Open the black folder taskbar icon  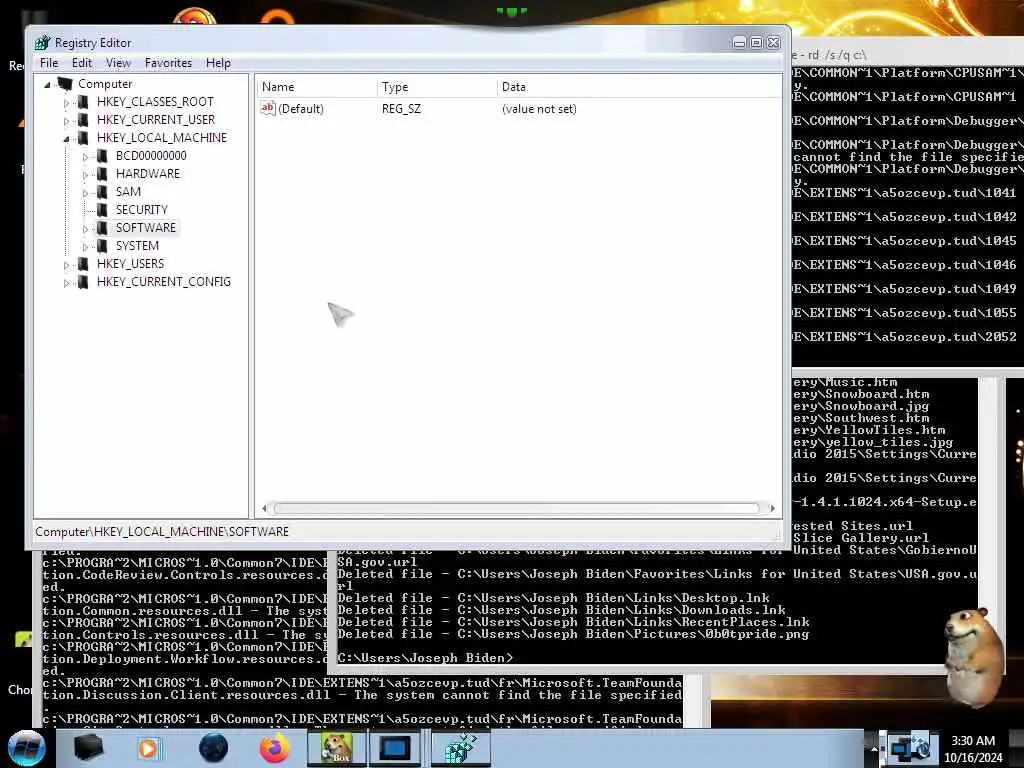pos(88,748)
